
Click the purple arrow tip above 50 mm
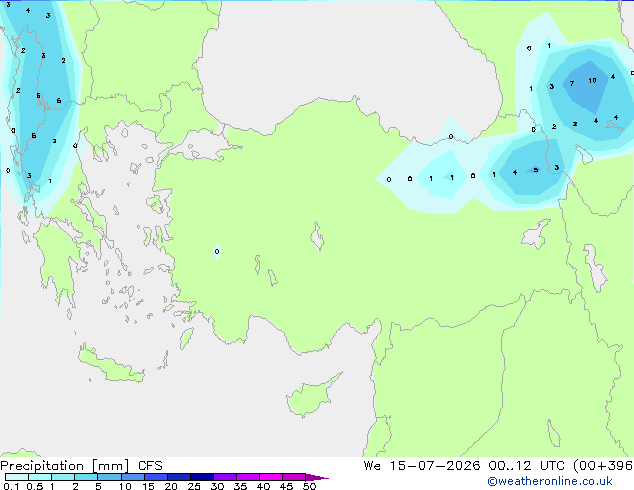pos(317,477)
